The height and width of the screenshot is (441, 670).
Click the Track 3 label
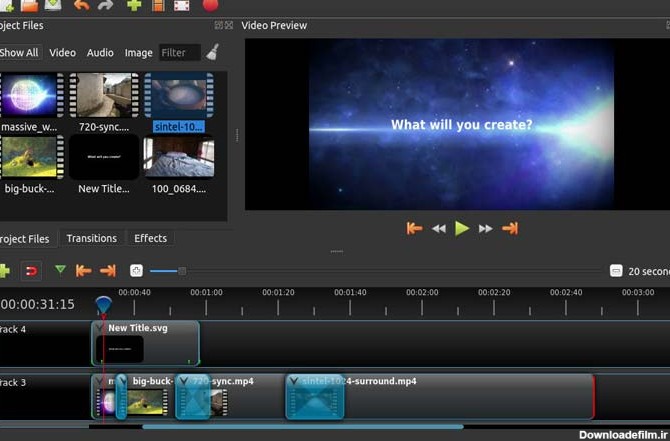click(13, 382)
